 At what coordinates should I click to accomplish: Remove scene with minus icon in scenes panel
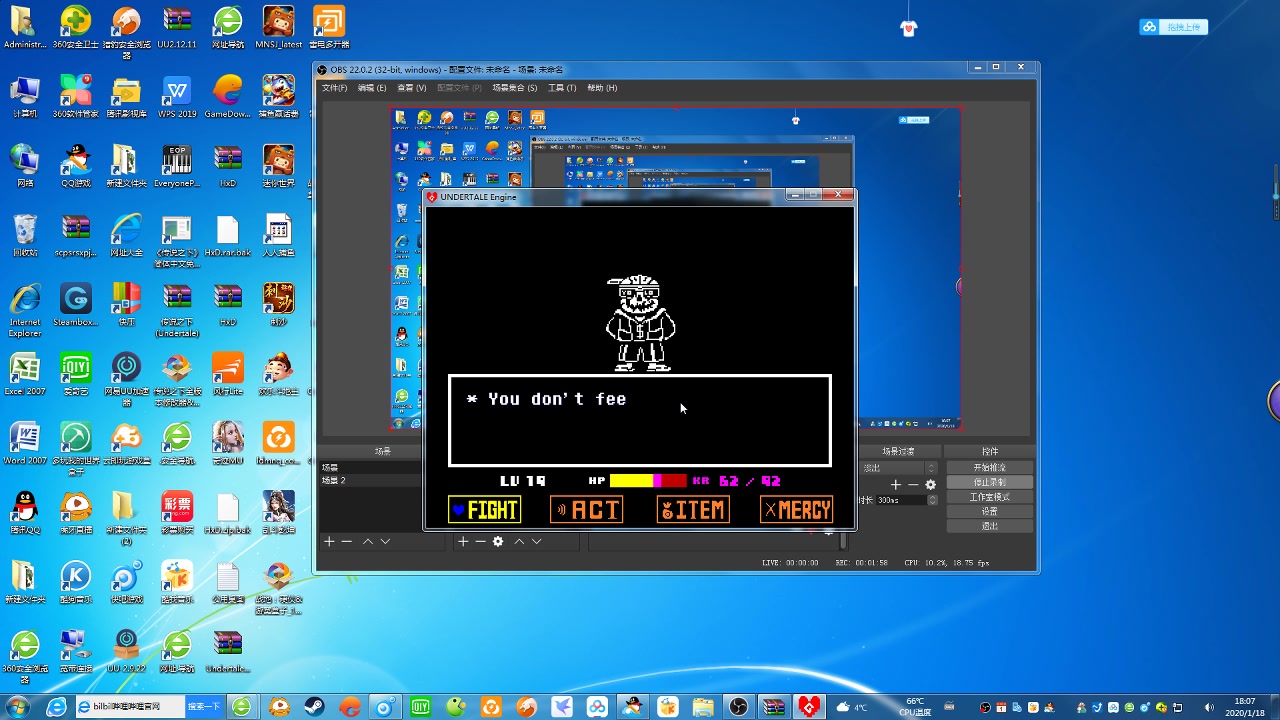pos(347,541)
